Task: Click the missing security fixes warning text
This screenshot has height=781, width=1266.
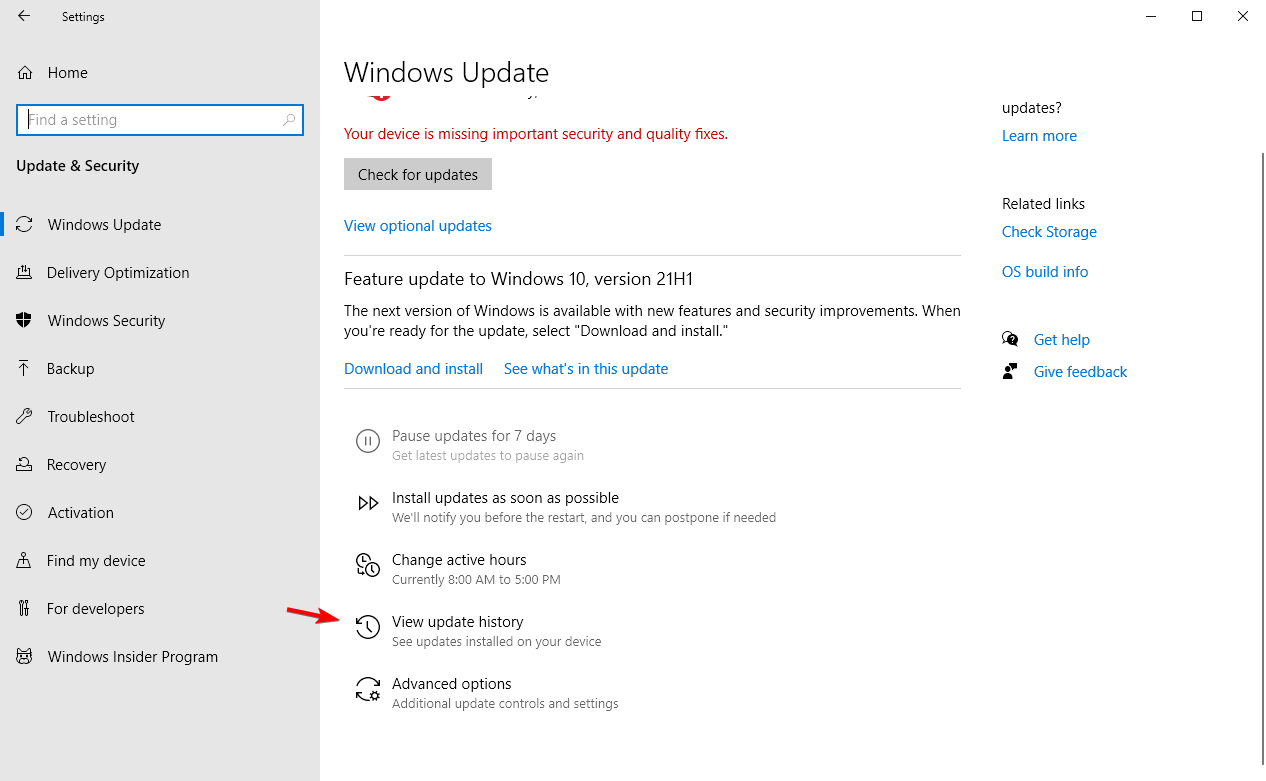Action: point(536,134)
